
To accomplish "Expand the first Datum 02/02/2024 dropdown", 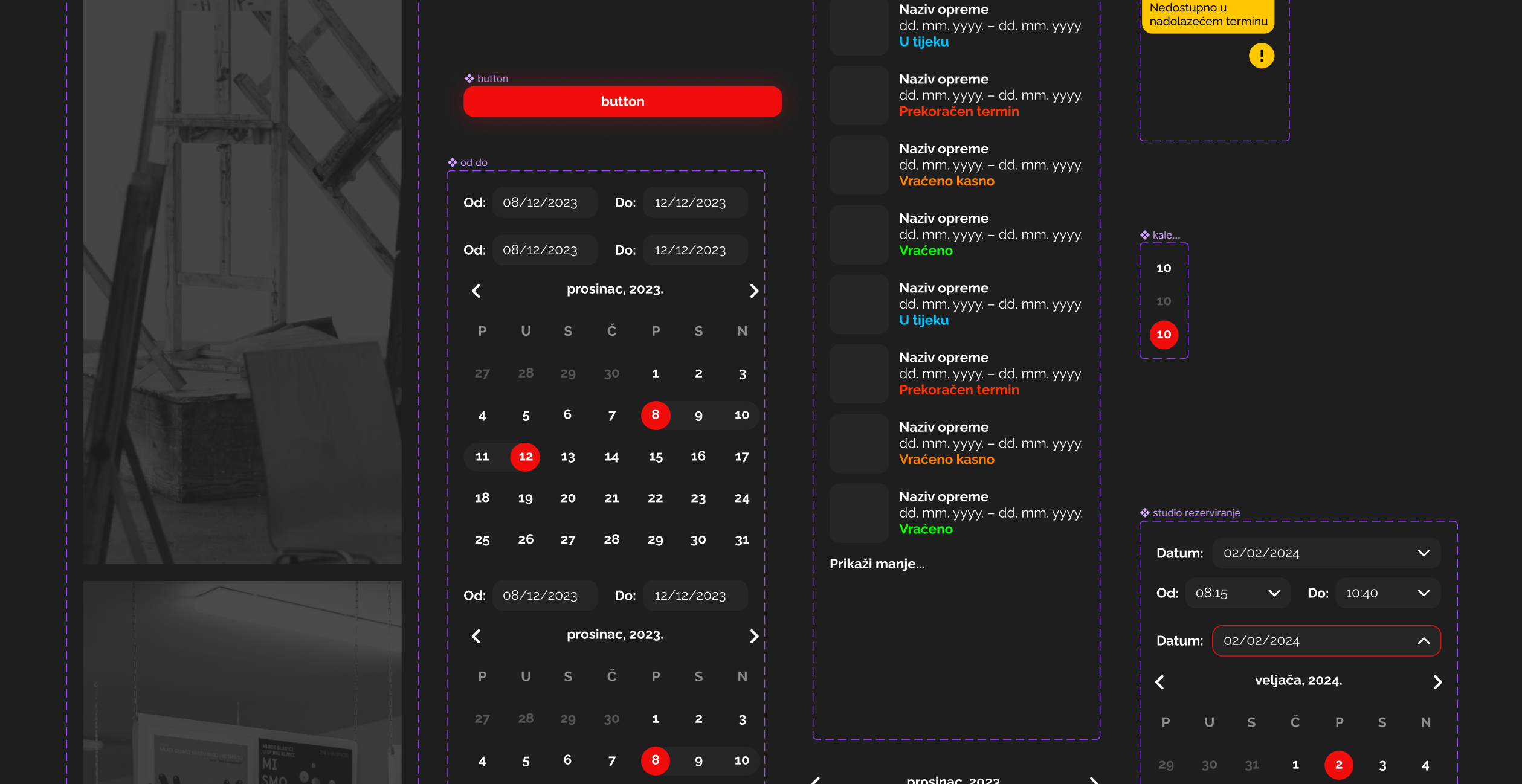I will coord(1423,553).
